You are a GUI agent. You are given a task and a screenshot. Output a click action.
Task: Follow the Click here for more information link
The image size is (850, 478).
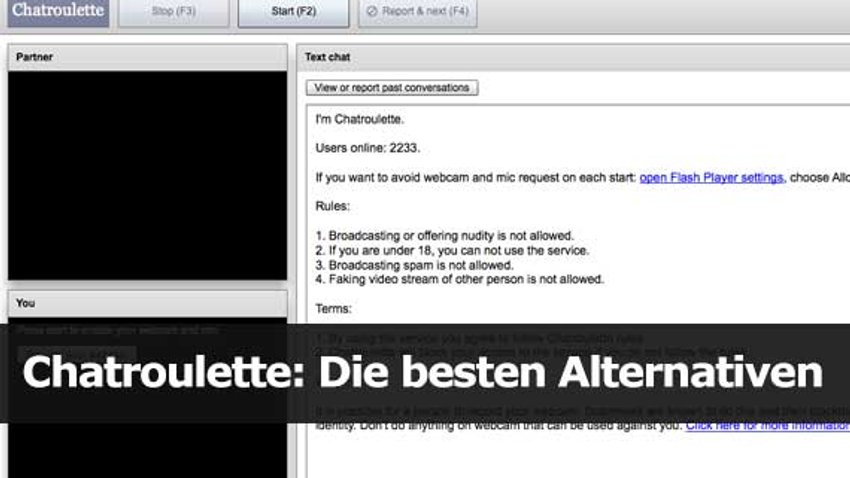768,426
